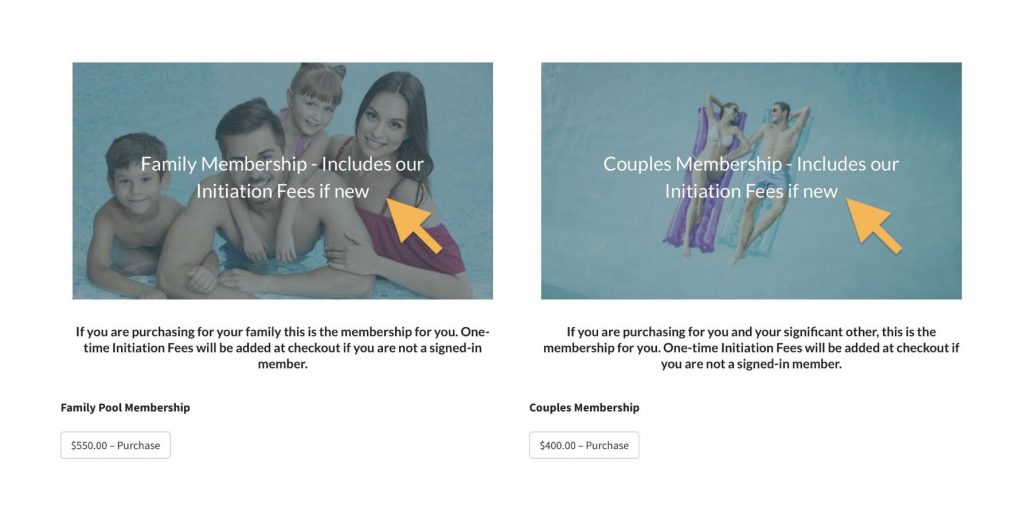
Task: Click the family membership description paragraph
Action: pyautogui.click(x=283, y=348)
